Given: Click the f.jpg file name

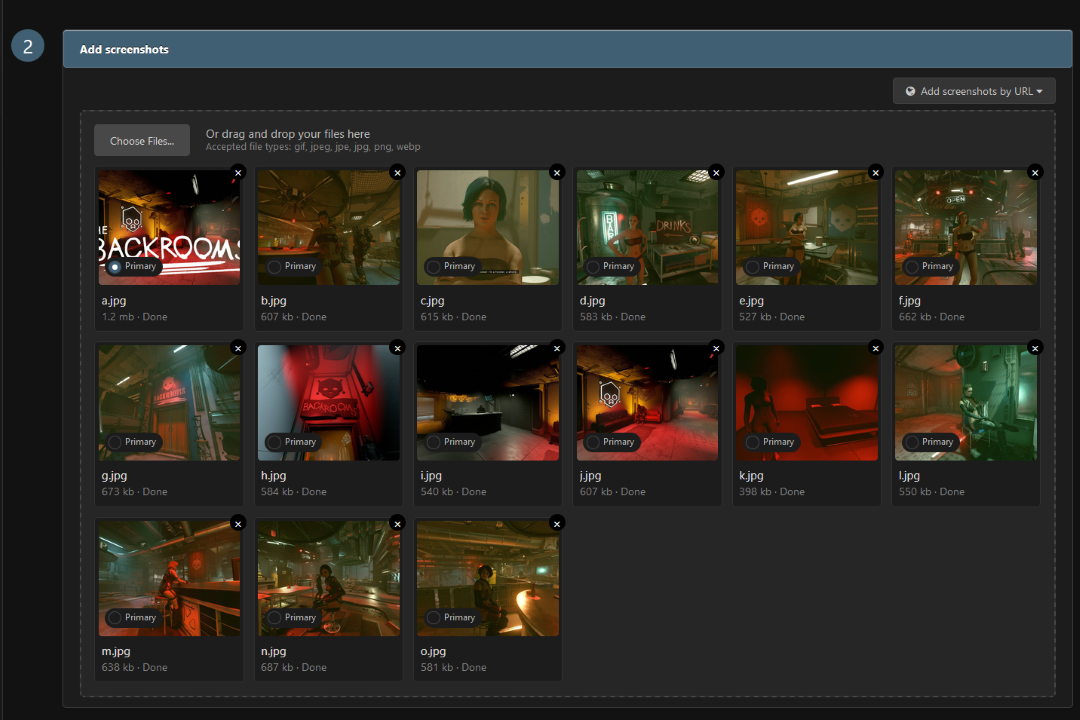Looking at the screenshot, I should tap(910, 300).
